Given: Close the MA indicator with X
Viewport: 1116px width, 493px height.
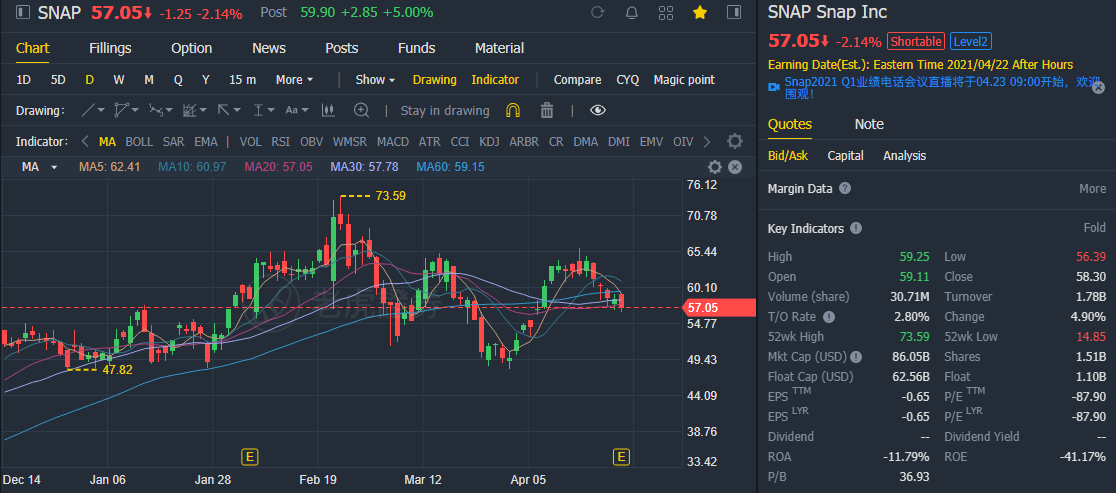Looking at the screenshot, I should point(735,167).
